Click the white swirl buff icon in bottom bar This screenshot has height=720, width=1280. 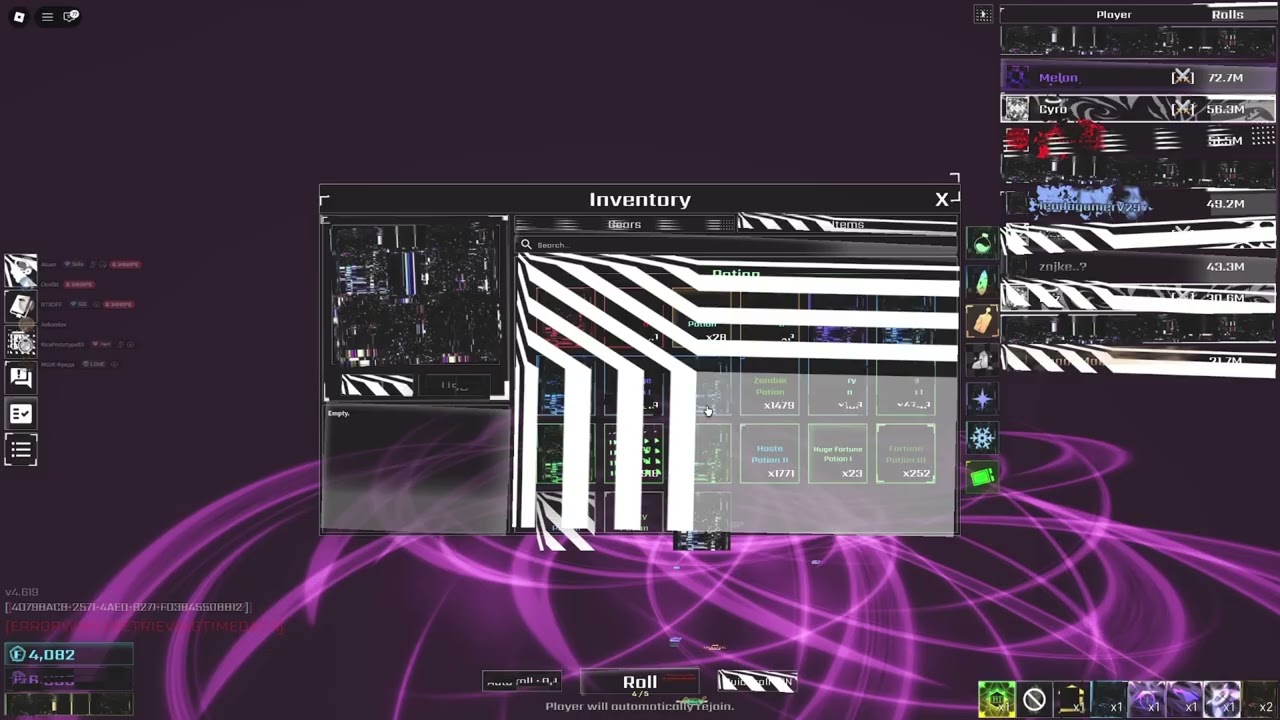tap(1222, 700)
